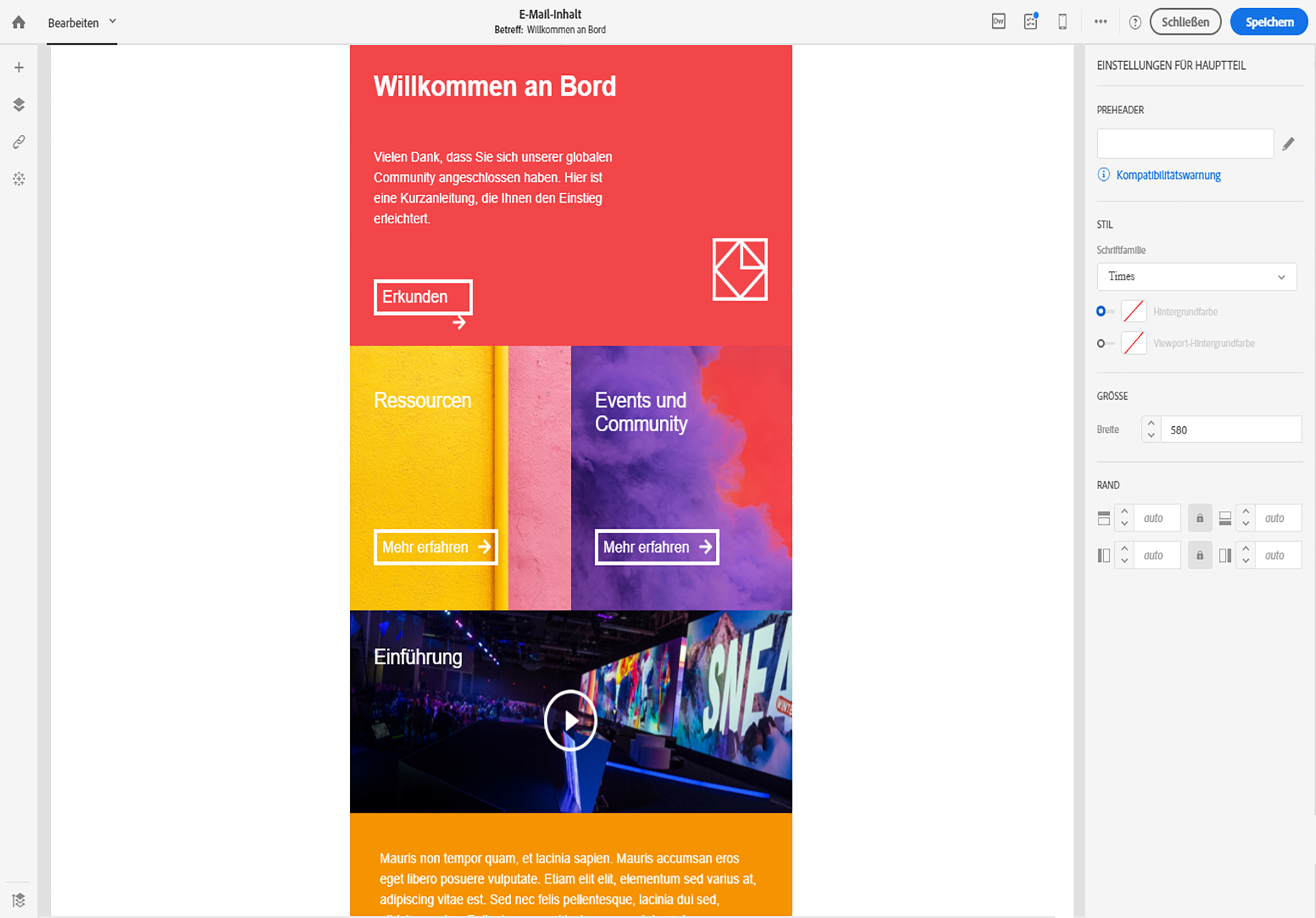Click the Schließen button
Image resolution: width=1316 pixels, height=918 pixels.
1185,22
